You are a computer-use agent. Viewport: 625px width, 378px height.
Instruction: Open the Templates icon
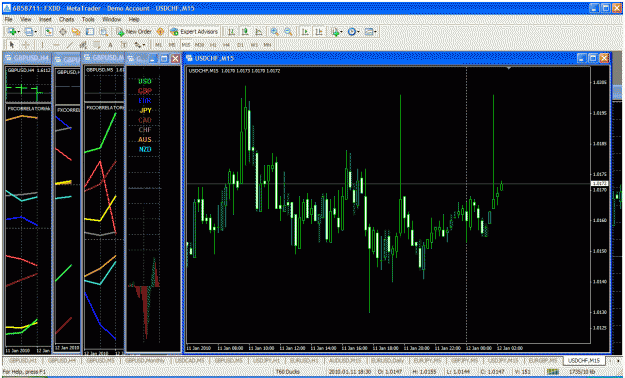click(369, 32)
